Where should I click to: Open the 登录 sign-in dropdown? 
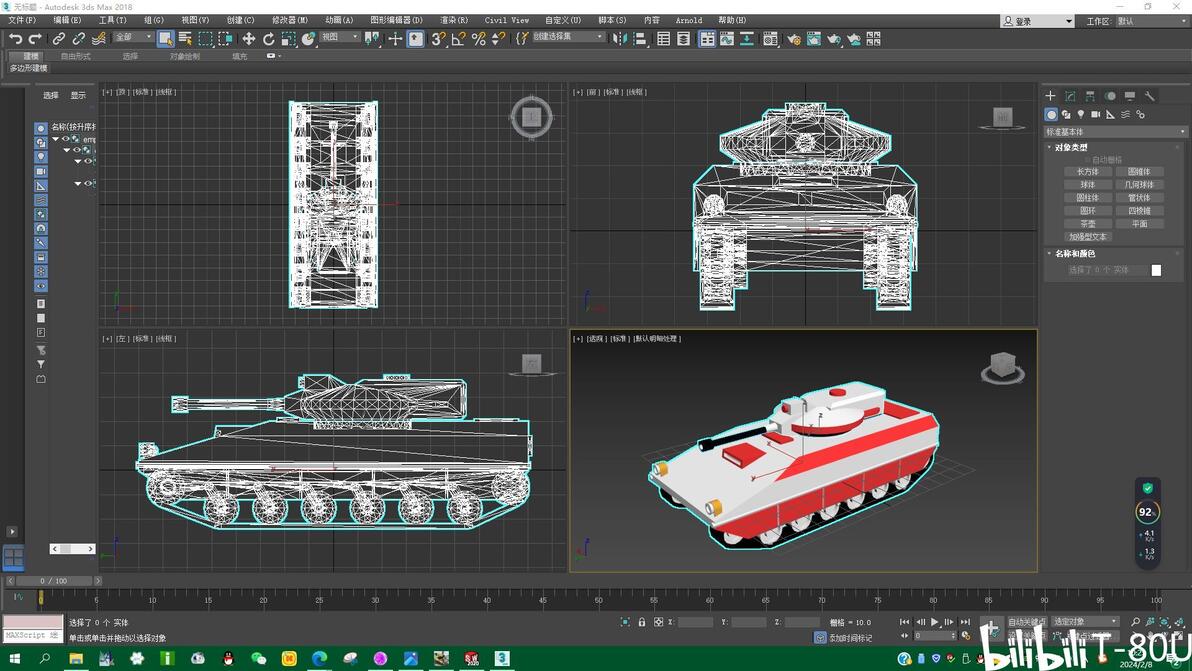(x=1038, y=21)
